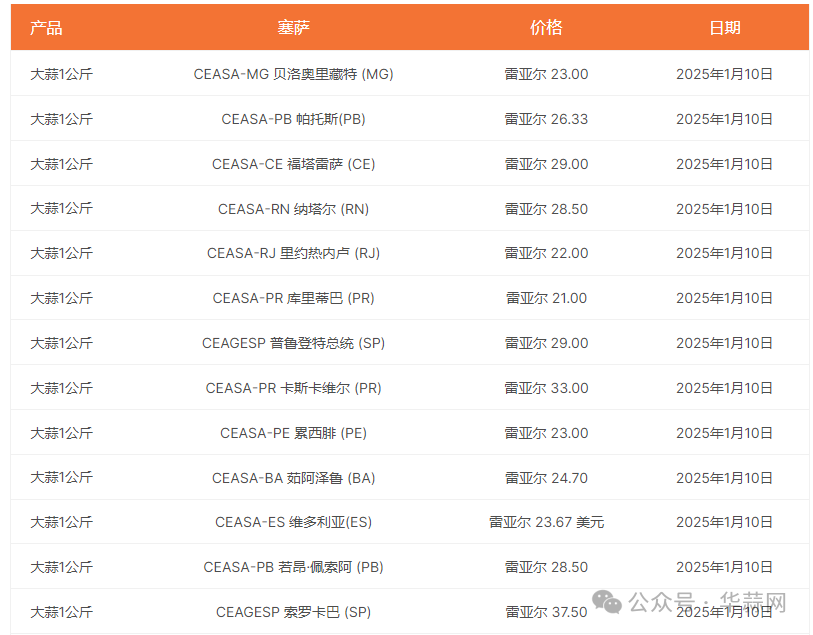Screen dimensions: 813x635
Task: Click the 雷亚尔 23.67 美元 price
Action: [x=546, y=522]
